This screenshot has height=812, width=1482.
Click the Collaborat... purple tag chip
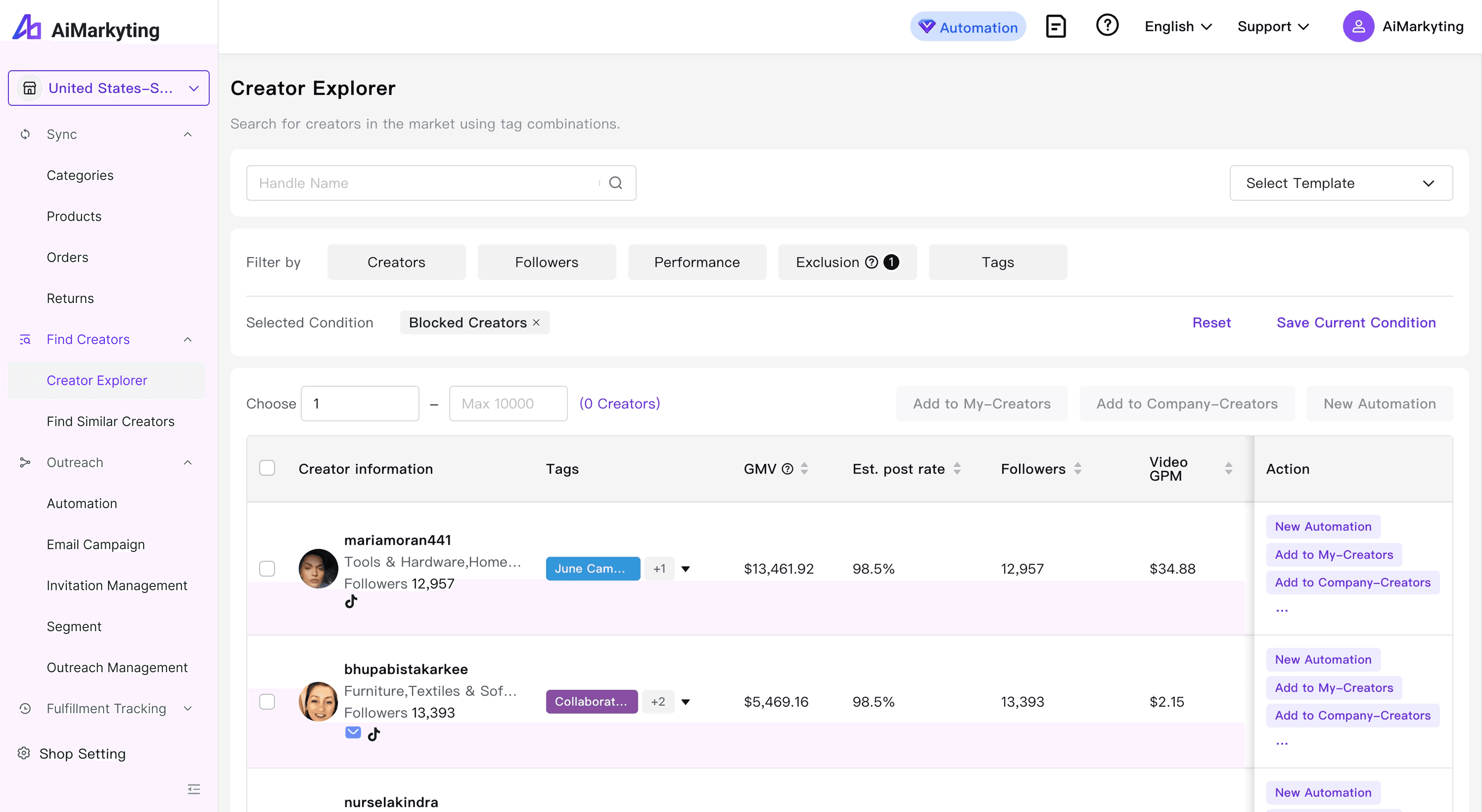pos(591,702)
